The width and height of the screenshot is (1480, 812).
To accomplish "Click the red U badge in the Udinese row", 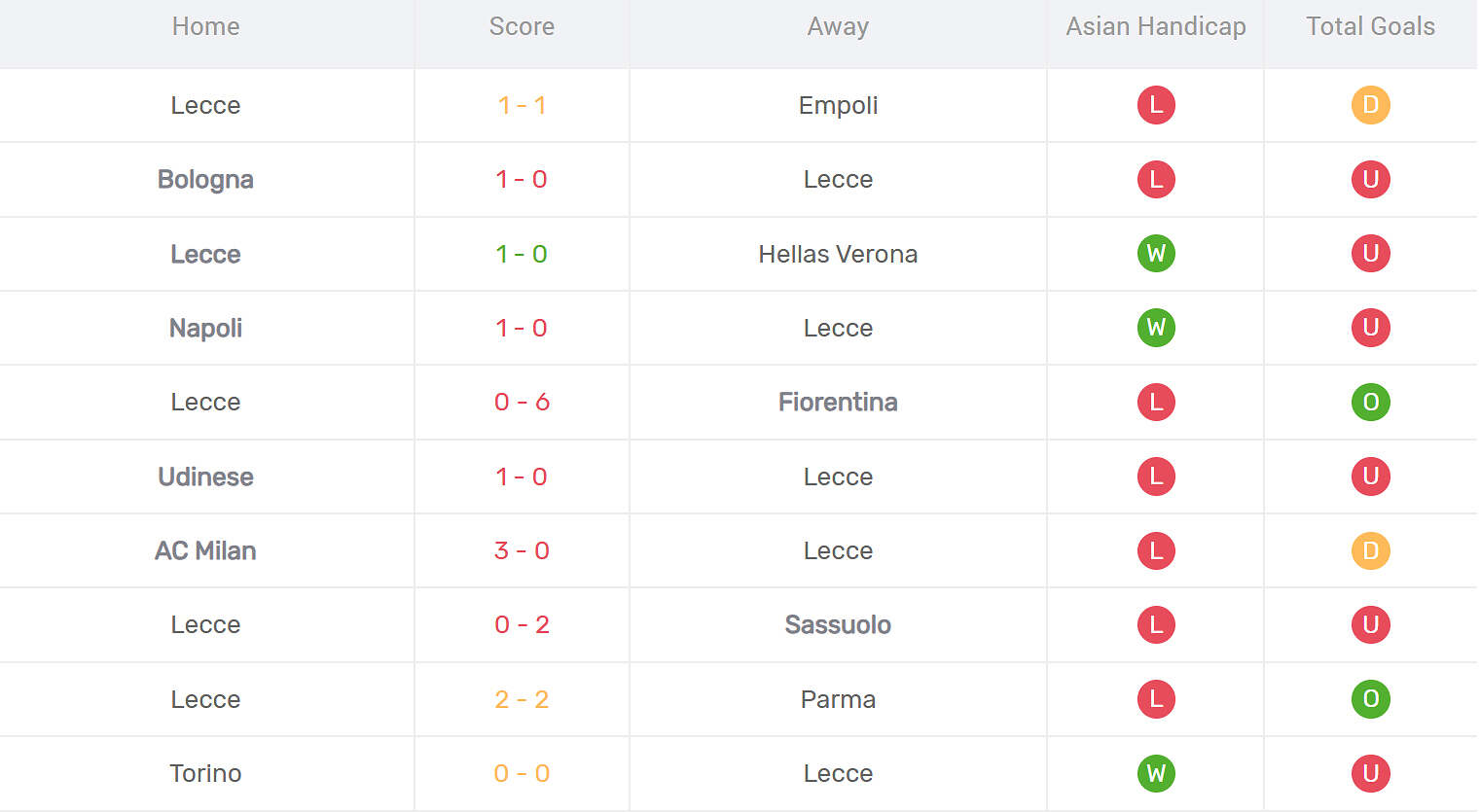I will [x=1370, y=477].
